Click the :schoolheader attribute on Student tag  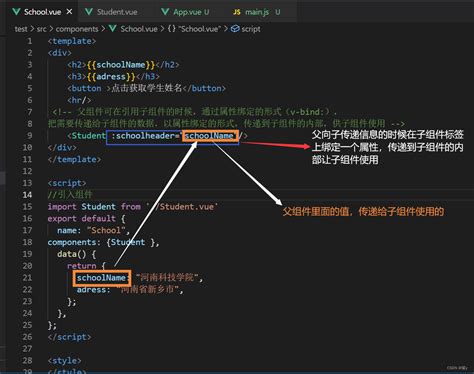pyautogui.click(x=143, y=136)
